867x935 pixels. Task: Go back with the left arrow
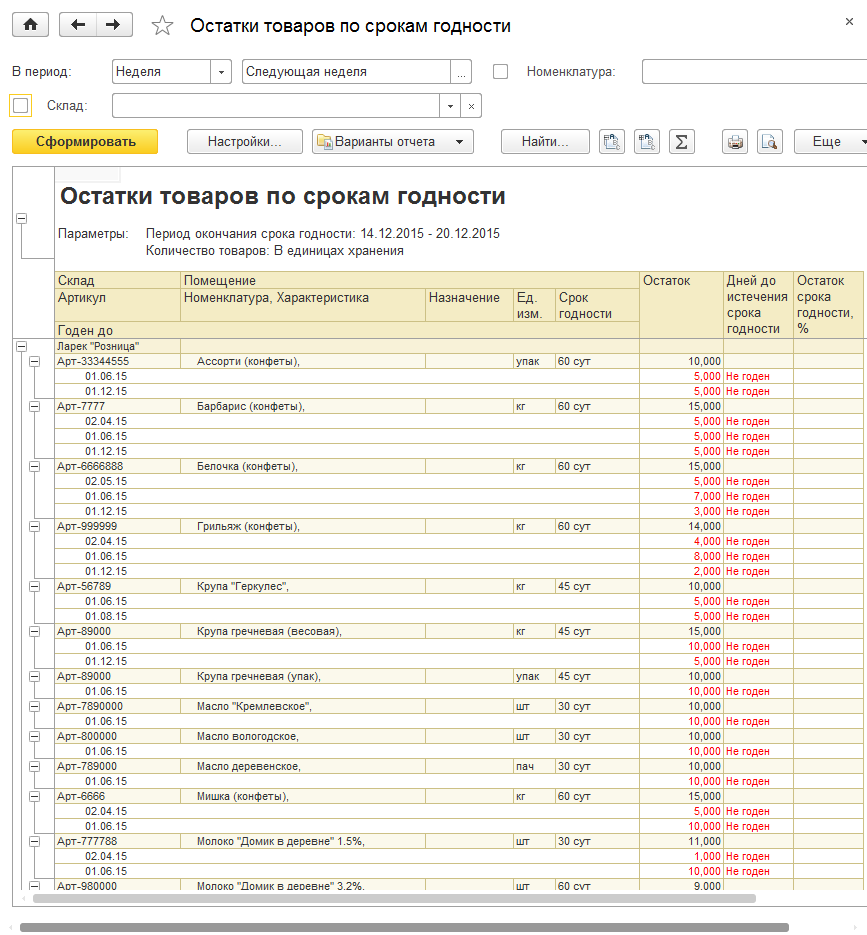pyautogui.click(x=78, y=25)
